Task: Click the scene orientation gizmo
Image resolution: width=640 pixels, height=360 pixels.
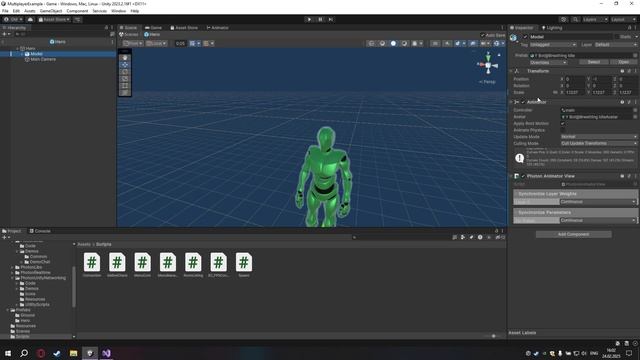Action: pos(488,64)
